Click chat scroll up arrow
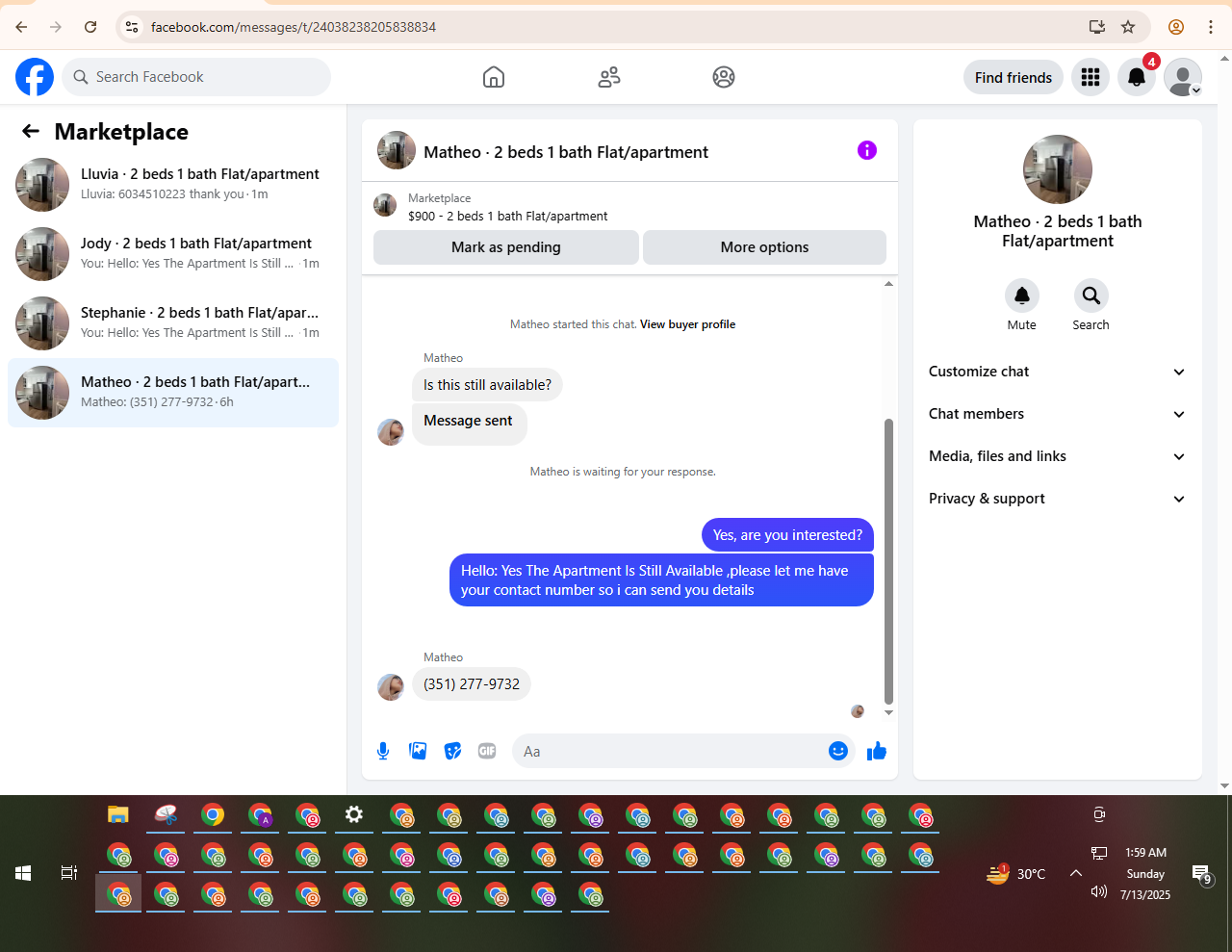This screenshot has height=952, width=1232. pyautogui.click(x=888, y=284)
